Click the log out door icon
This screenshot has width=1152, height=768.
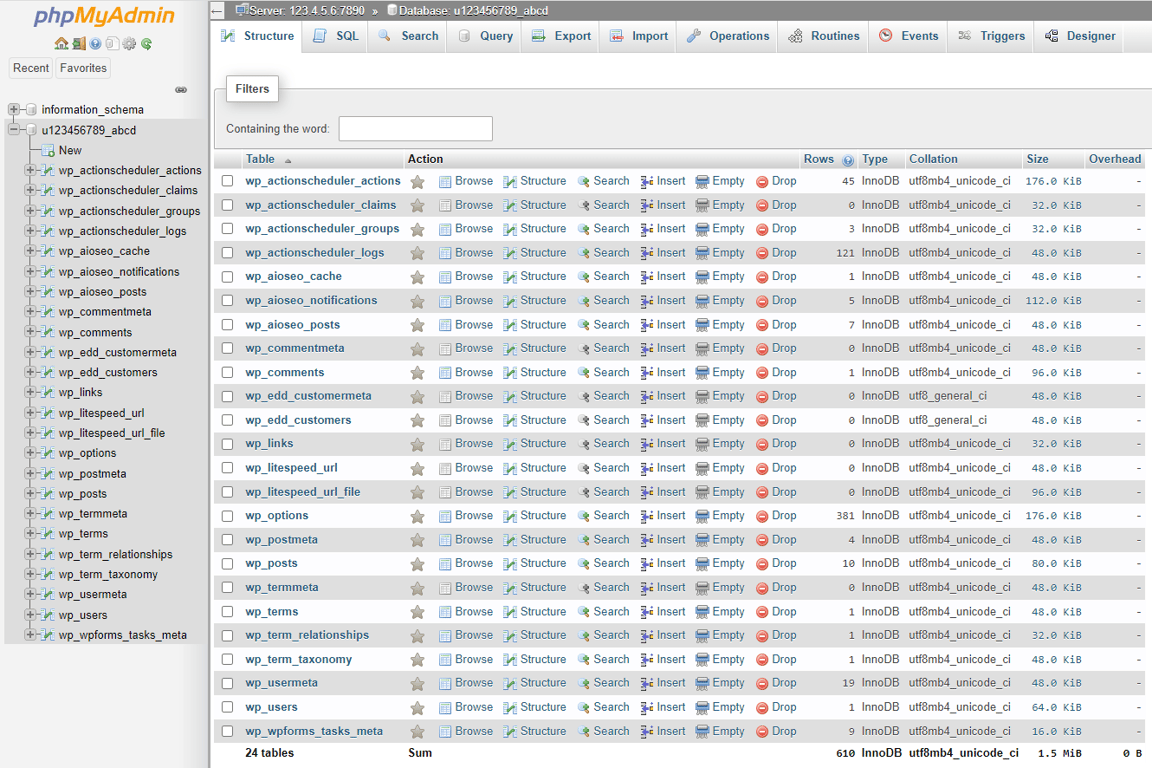pyautogui.click(x=78, y=45)
